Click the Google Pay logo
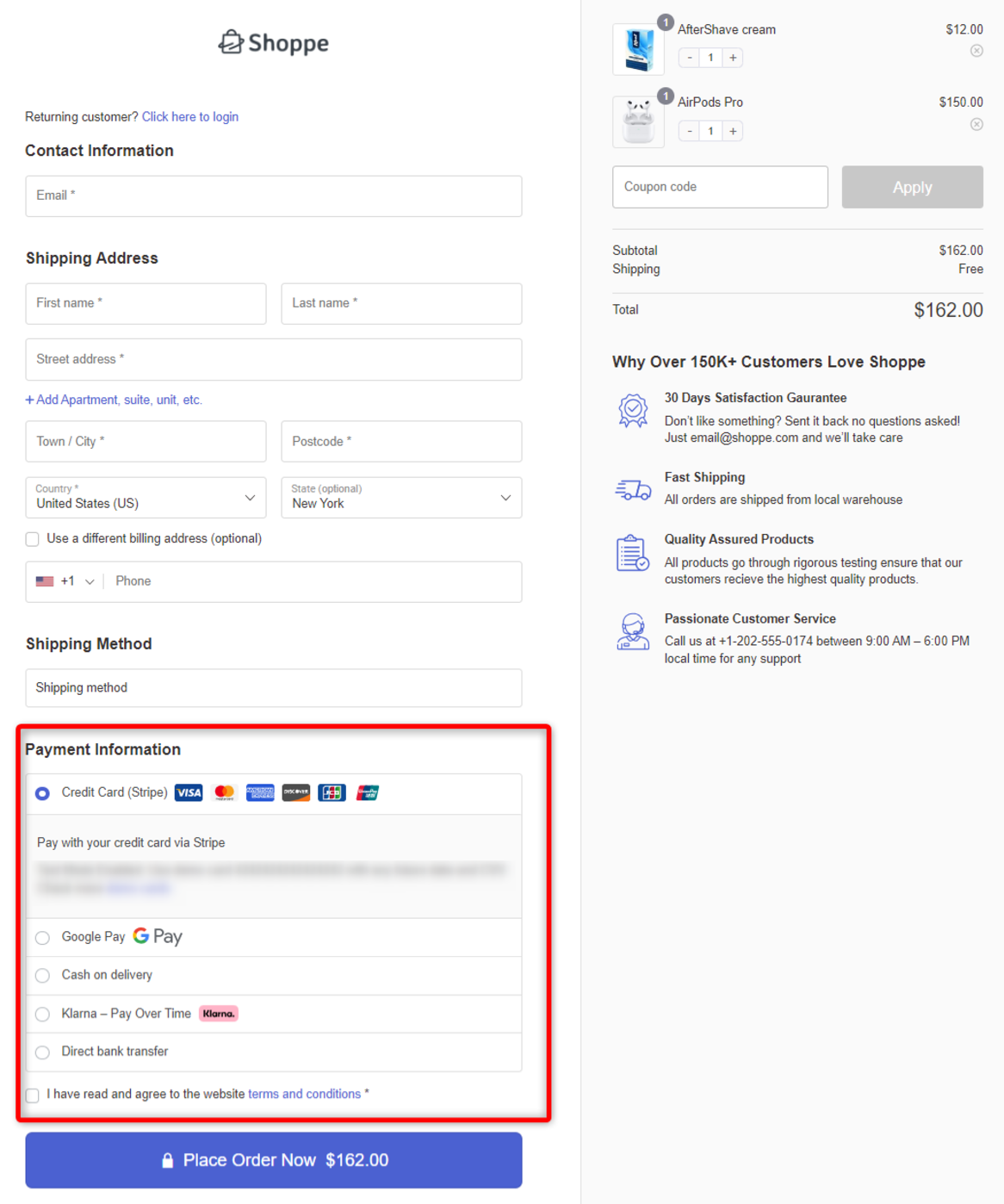The height and width of the screenshot is (1204, 1004). 157,936
